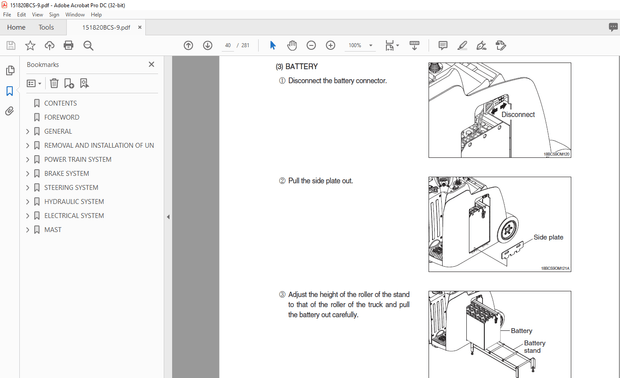Click the scrolling mode toolbar icon
This screenshot has height=378, width=620.
[x=414, y=45]
